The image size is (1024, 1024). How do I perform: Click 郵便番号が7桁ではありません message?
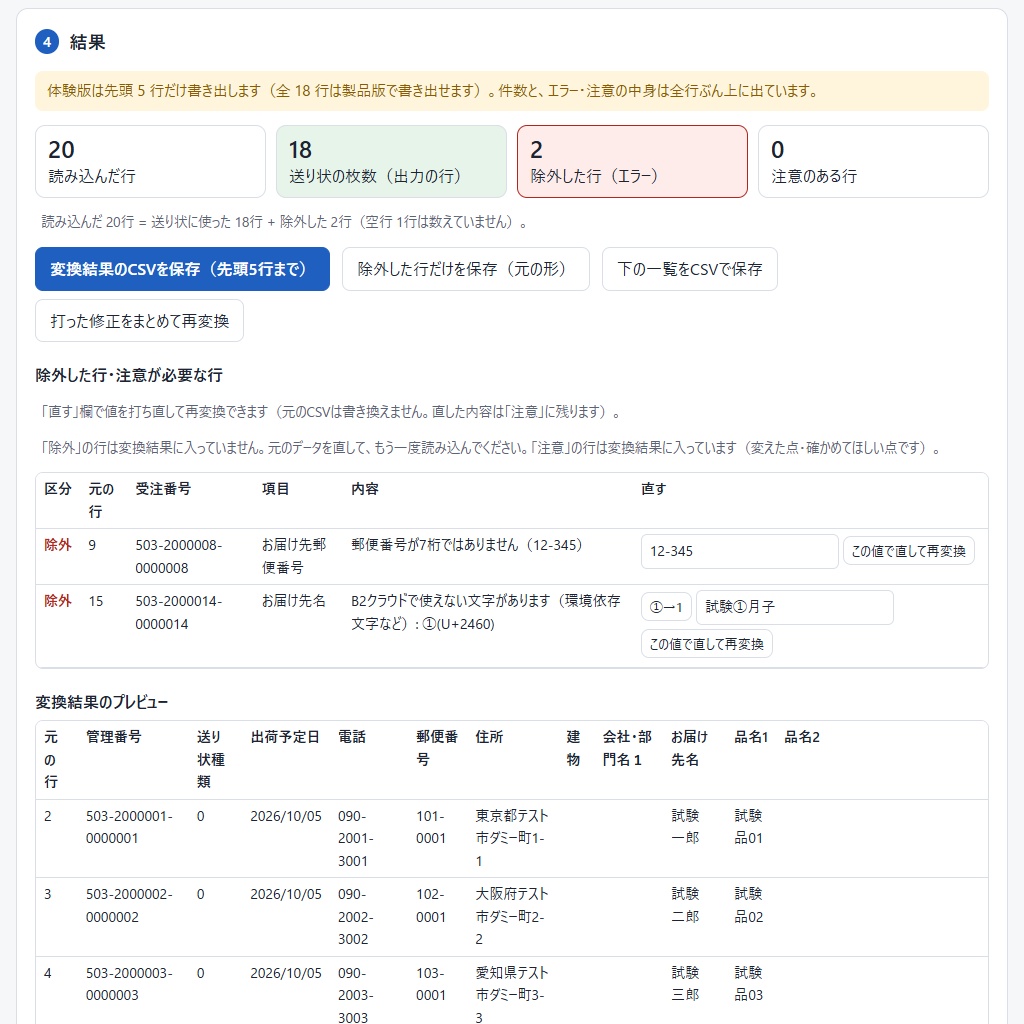[x=466, y=545]
